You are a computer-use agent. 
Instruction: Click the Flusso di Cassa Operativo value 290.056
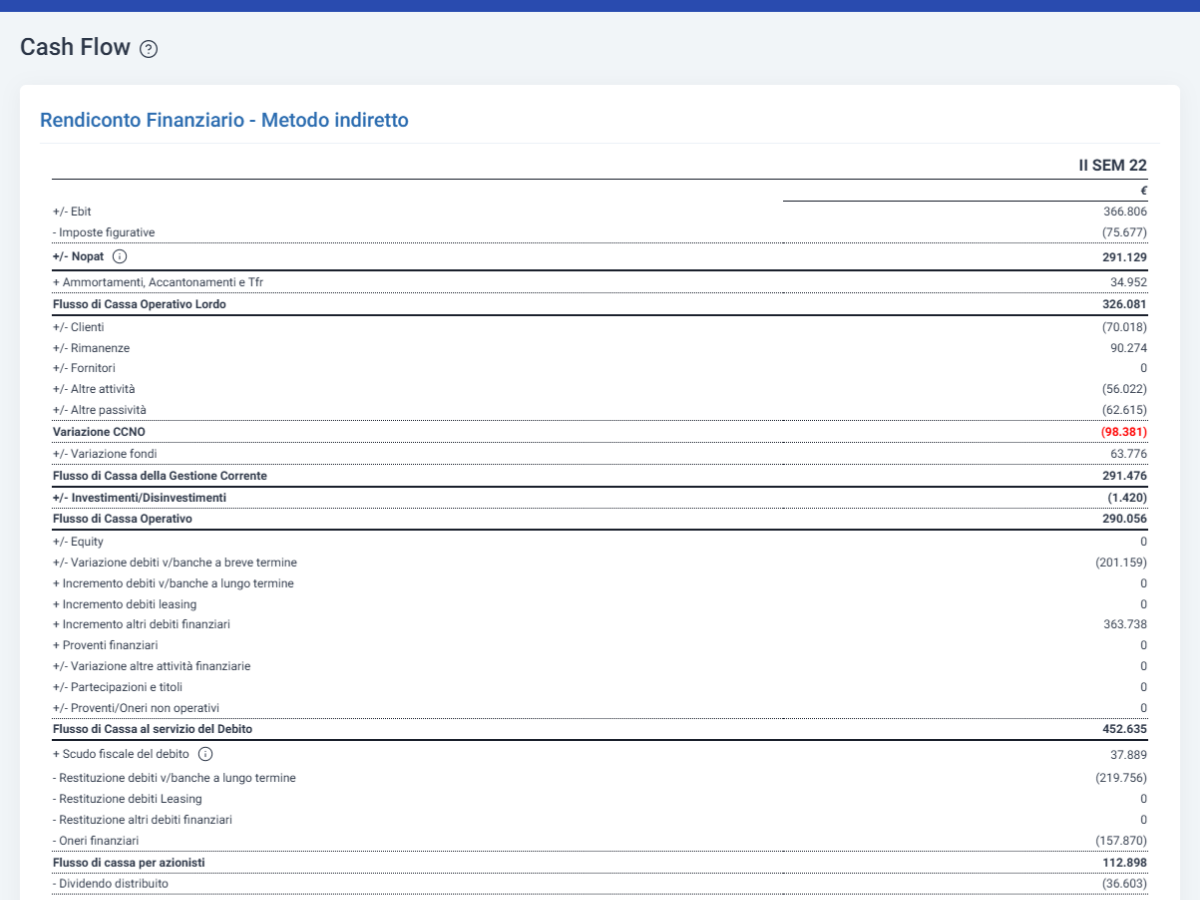pos(1125,519)
